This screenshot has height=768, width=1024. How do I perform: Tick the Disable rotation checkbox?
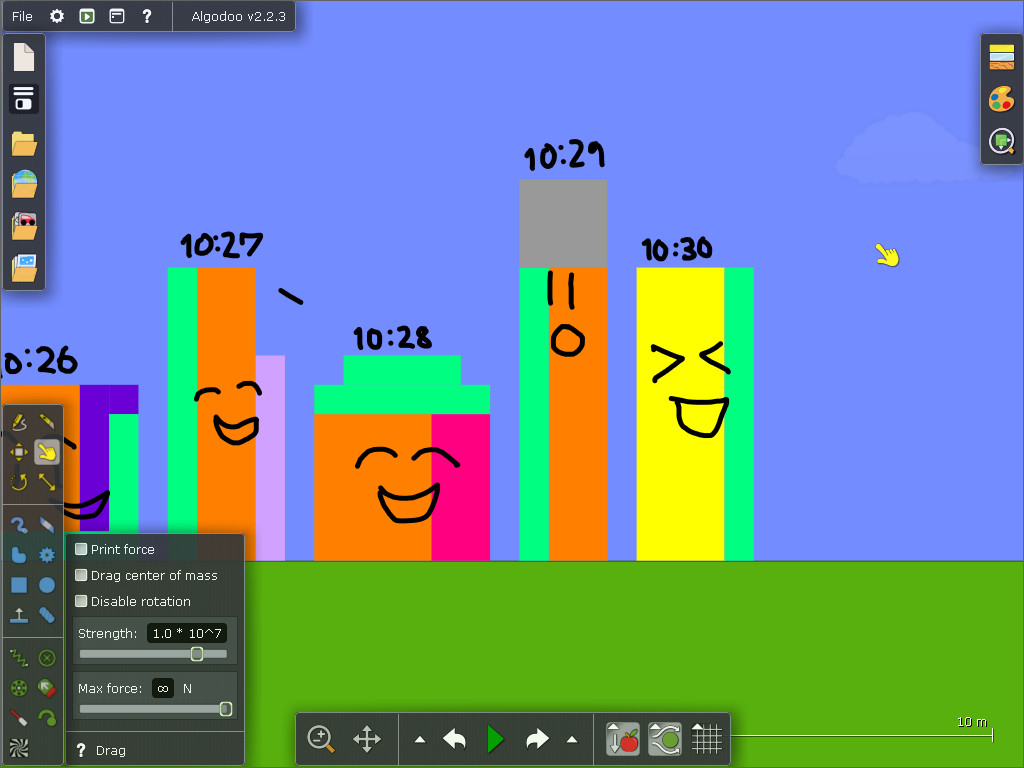click(x=82, y=601)
